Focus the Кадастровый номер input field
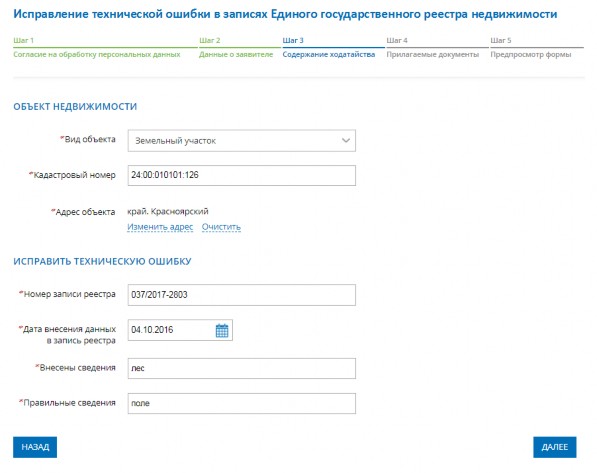The image size is (597, 473). (242, 175)
